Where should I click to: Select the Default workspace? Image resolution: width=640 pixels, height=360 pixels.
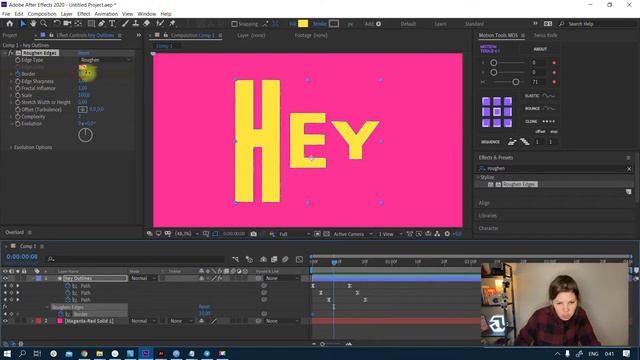pos(408,24)
